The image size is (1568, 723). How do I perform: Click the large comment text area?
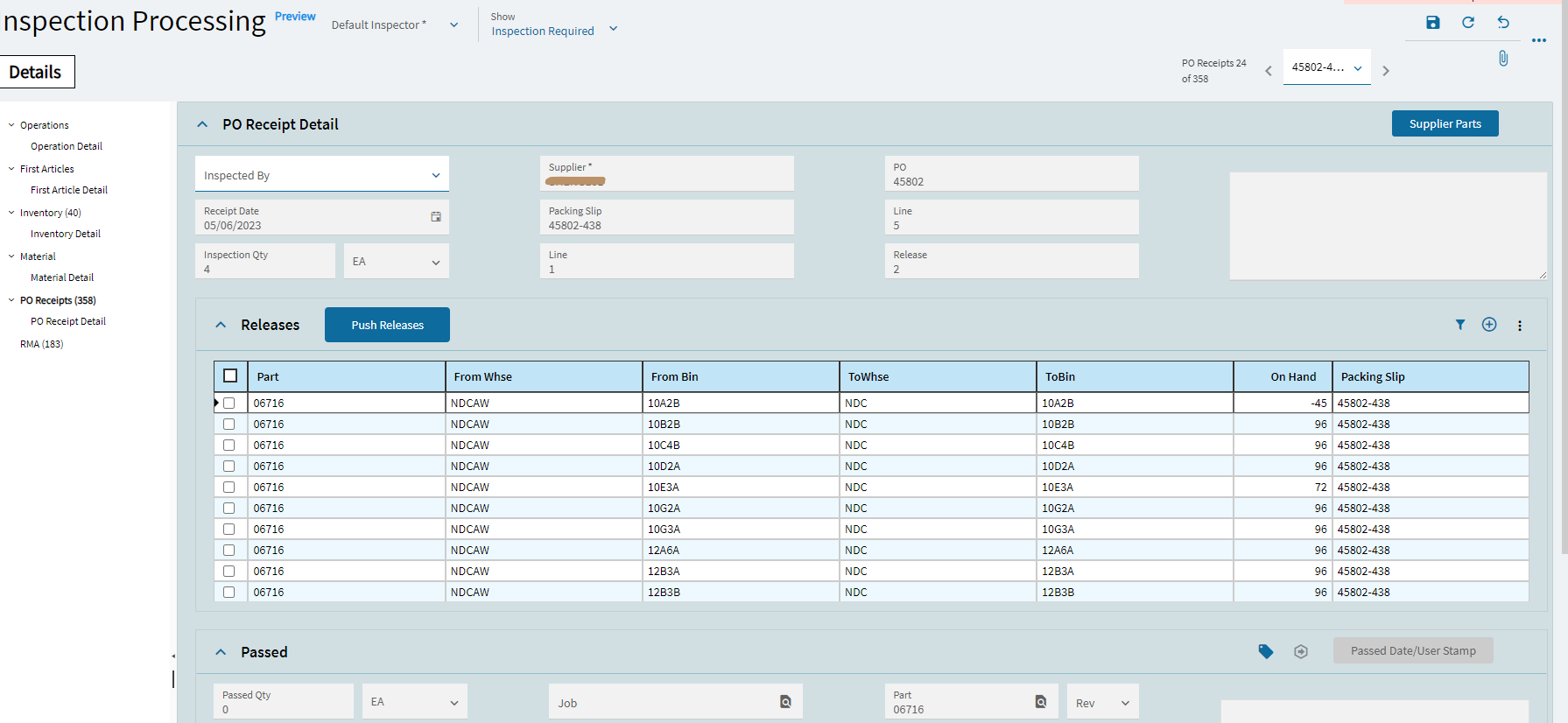click(x=1388, y=226)
